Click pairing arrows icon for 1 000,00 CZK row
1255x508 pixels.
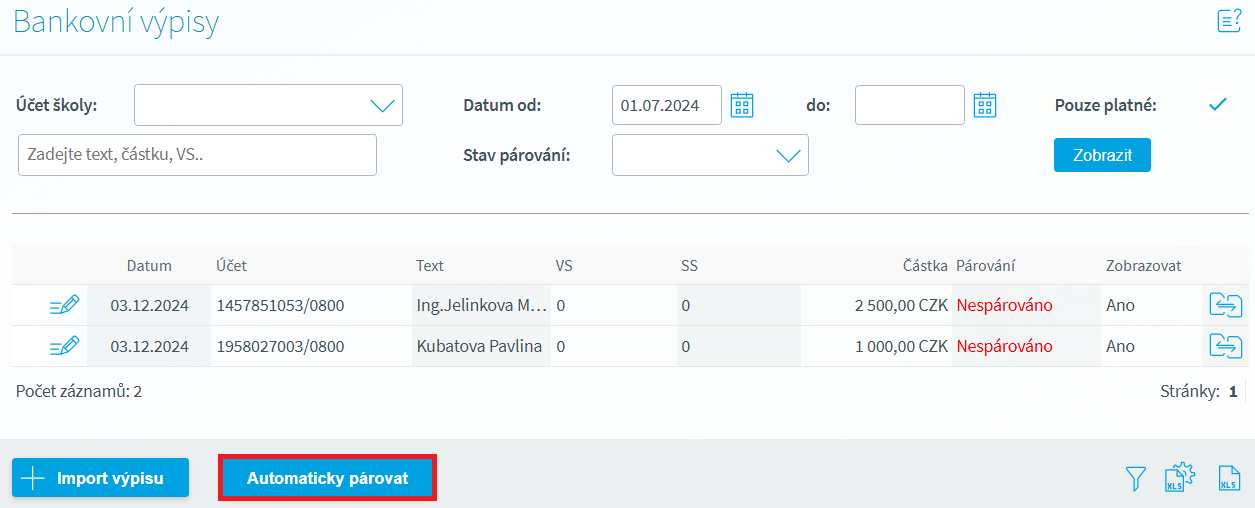pos(1225,346)
